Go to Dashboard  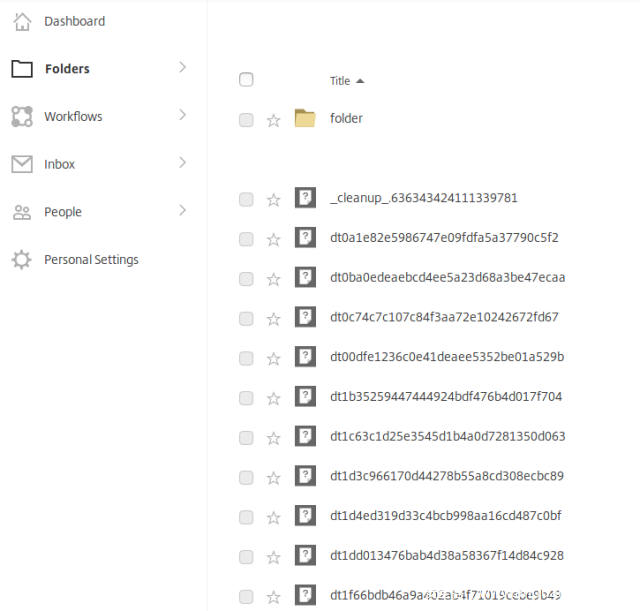click(x=75, y=21)
